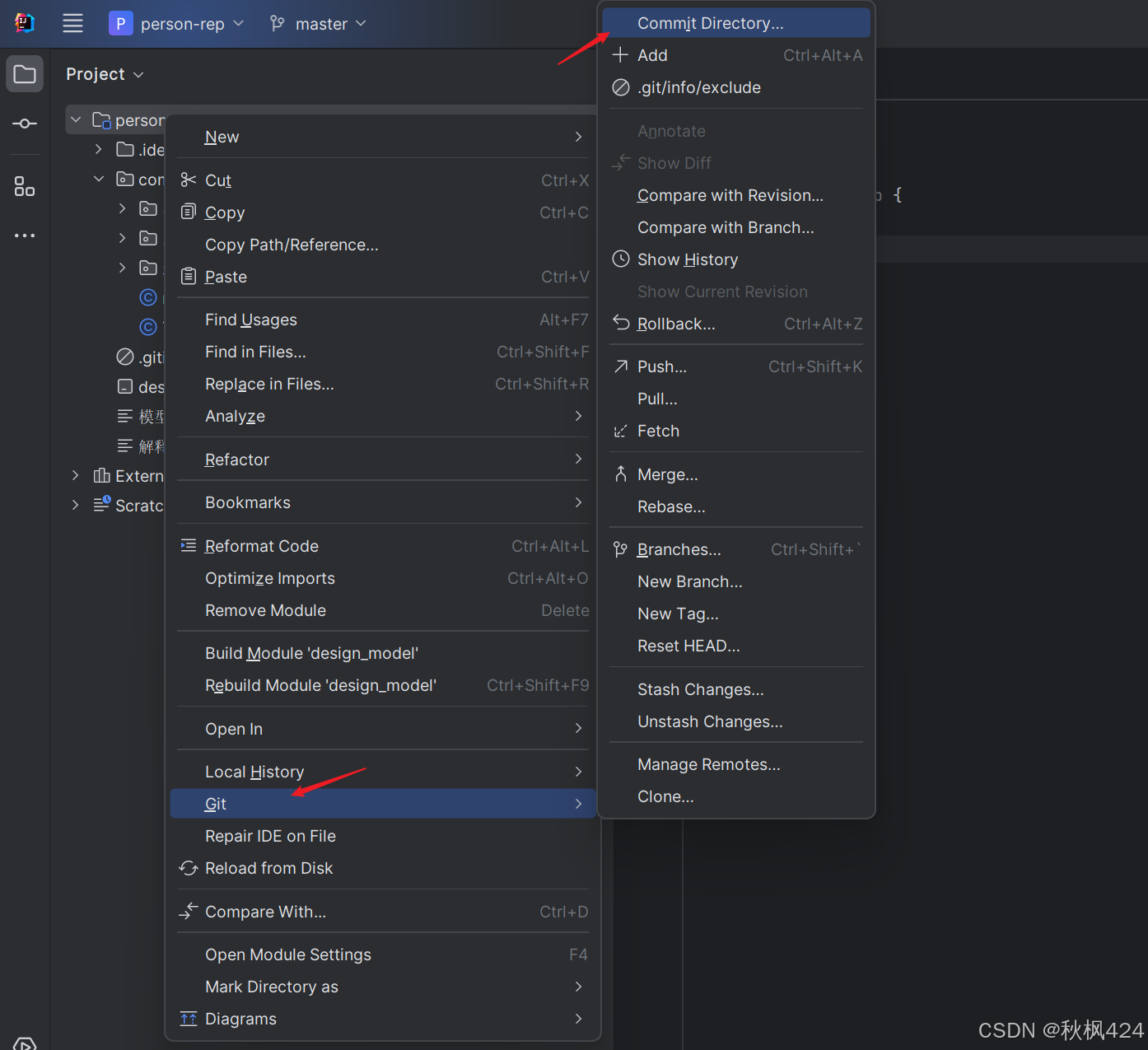Open the person-rep project switcher dropdown
The height and width of the screenshot is (1050, 1148).
[239, 23]
